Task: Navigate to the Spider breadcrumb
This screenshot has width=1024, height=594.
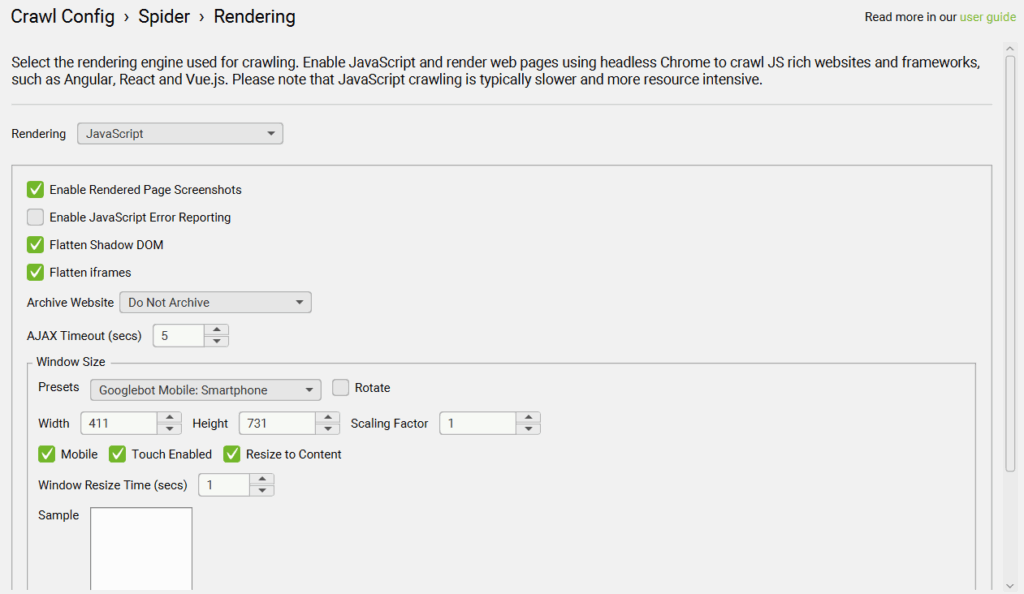Action: pyautogui.click(x=164, y=16)
